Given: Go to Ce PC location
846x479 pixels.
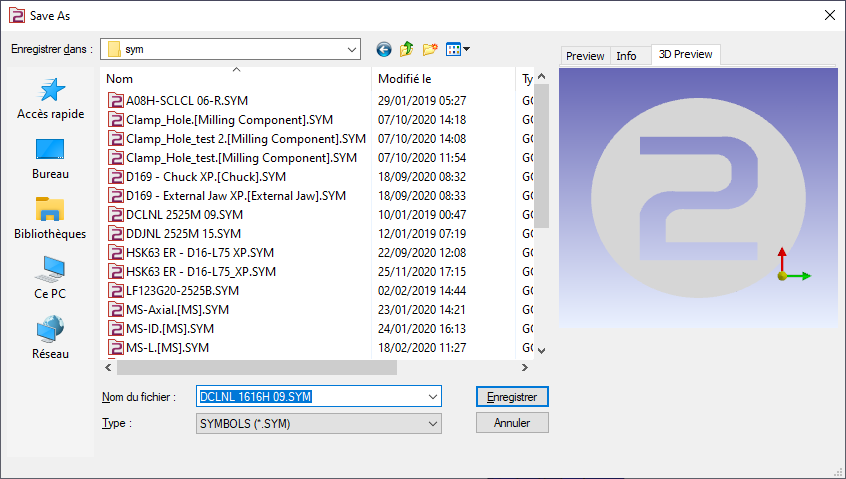Looking at the screenshot, I should tap(51, 279).
